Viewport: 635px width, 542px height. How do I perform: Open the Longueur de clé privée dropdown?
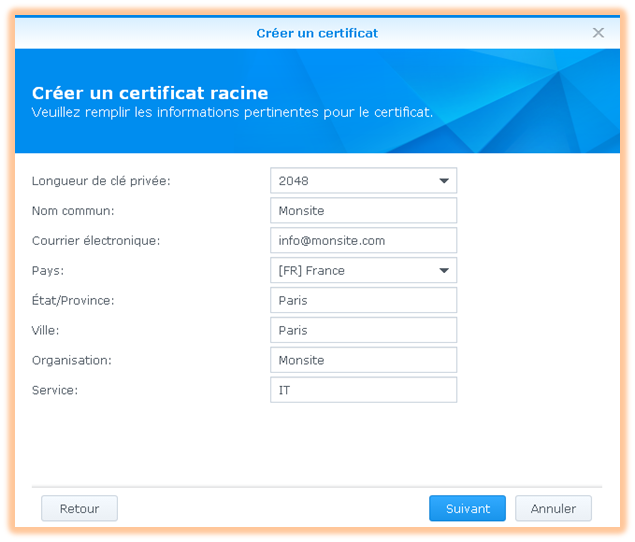tap(363, 180)
